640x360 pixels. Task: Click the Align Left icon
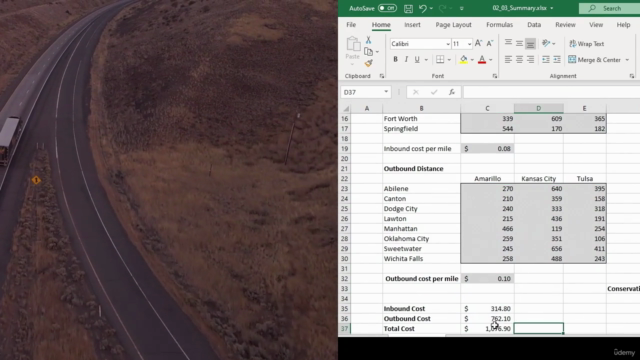click(x=508, y=60)
